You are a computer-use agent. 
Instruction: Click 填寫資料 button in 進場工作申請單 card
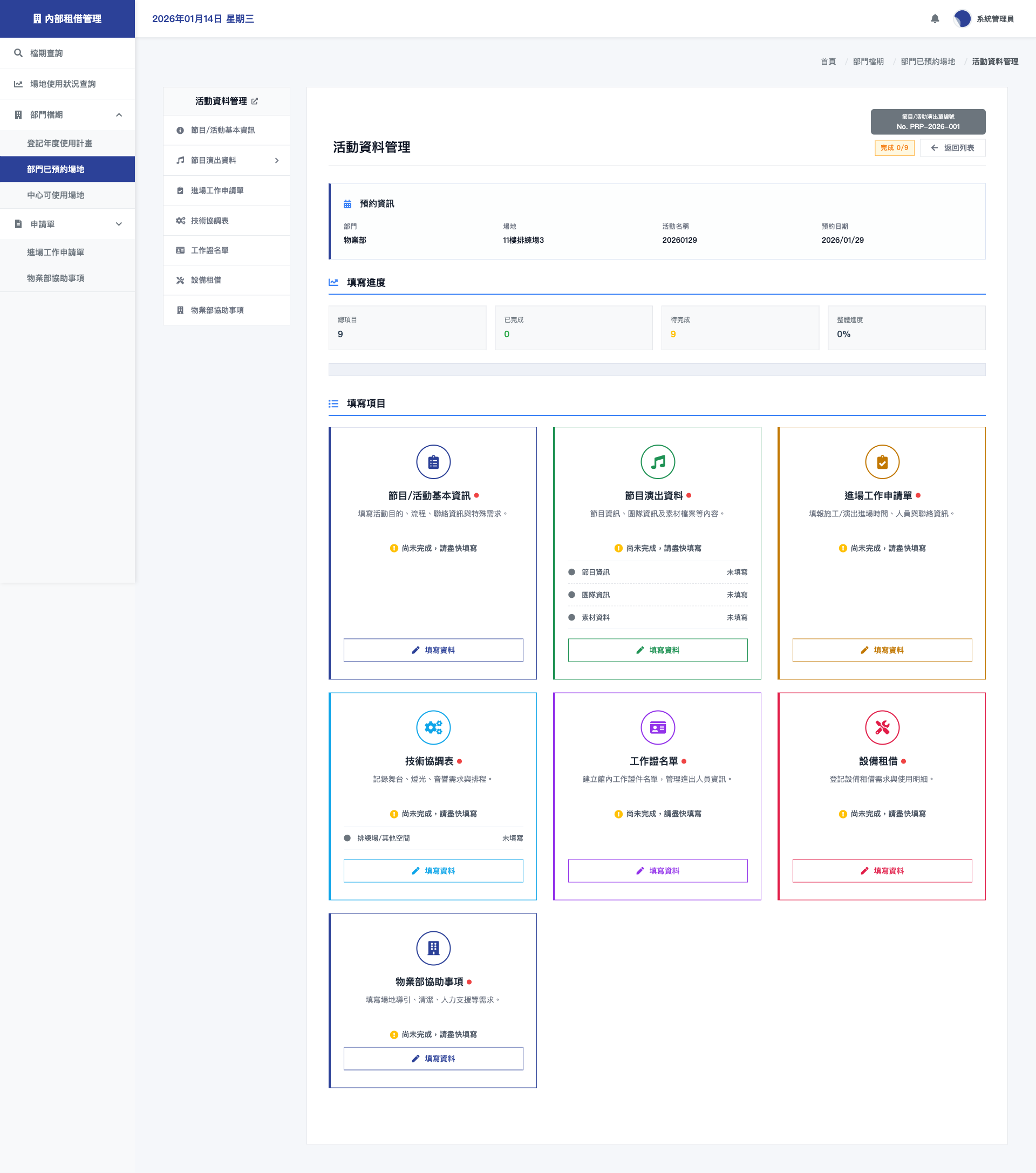click(x=882, y=650)
